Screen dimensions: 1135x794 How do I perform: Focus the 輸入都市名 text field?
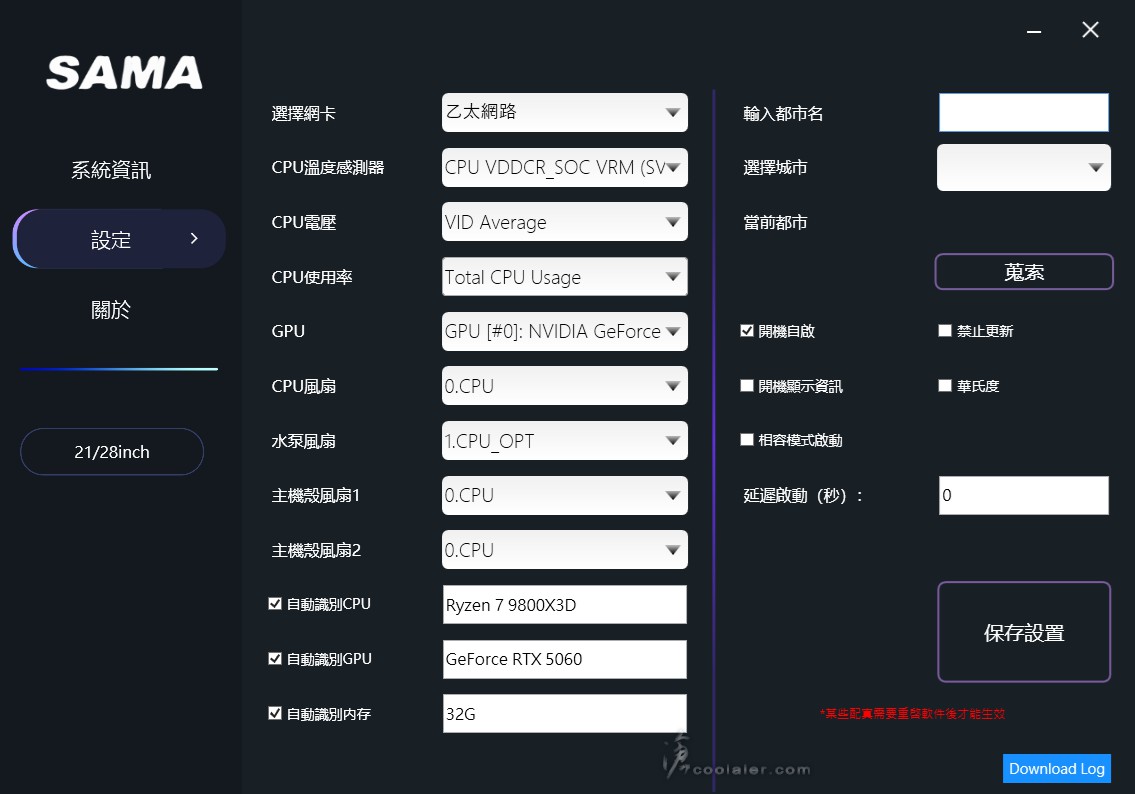pos(1024,112)
